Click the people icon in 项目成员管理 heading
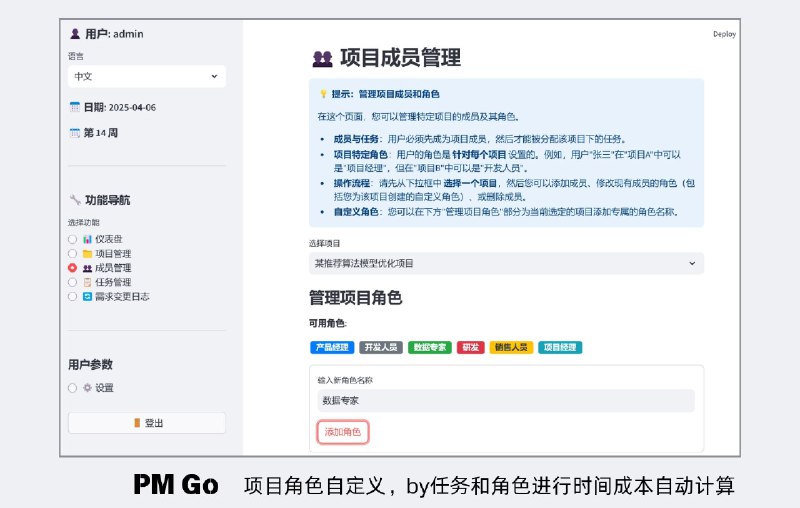Image resolution: width=800 pixels, height=508 pixels. [322, 59]
